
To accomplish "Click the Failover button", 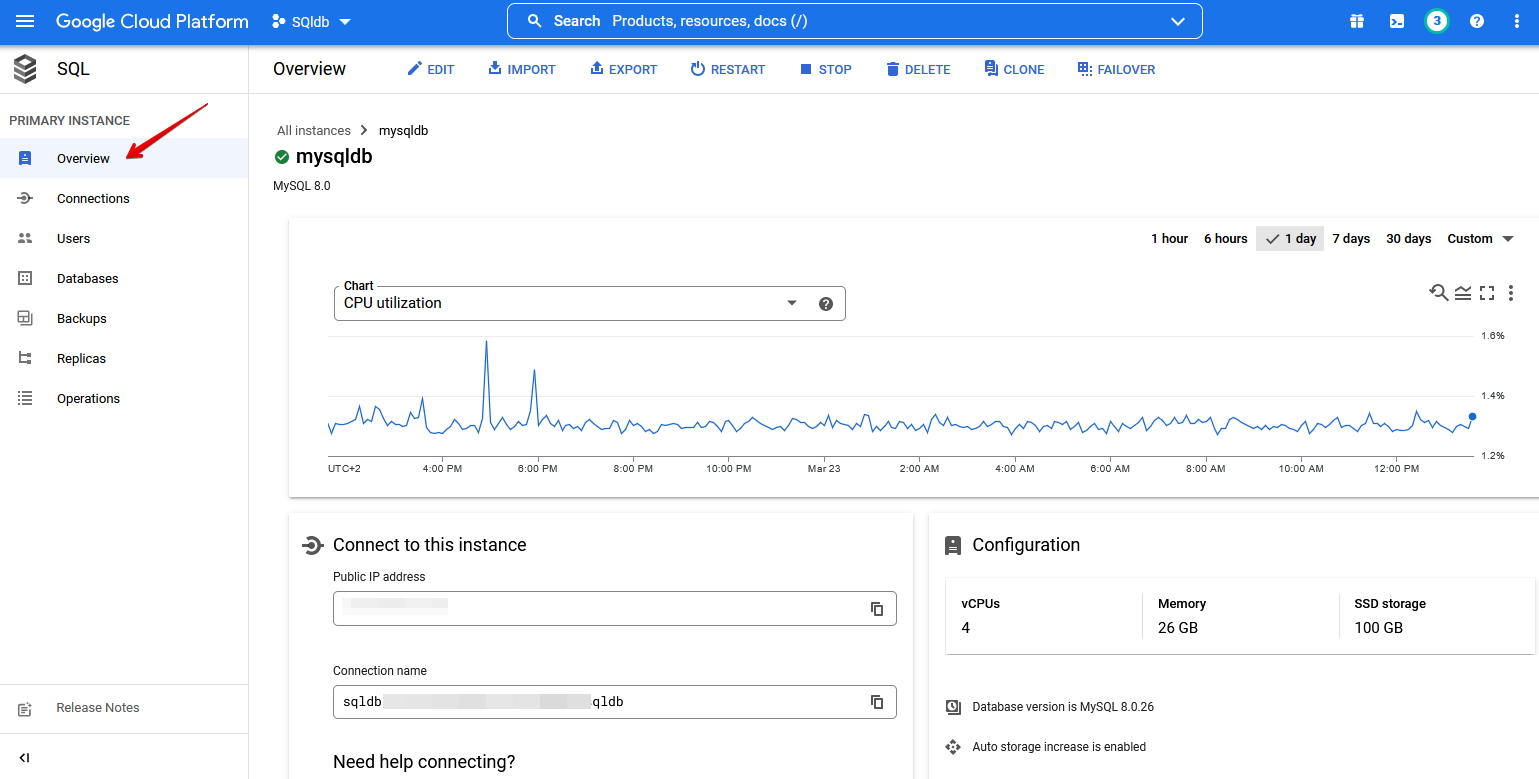I will pos(1116,69).
